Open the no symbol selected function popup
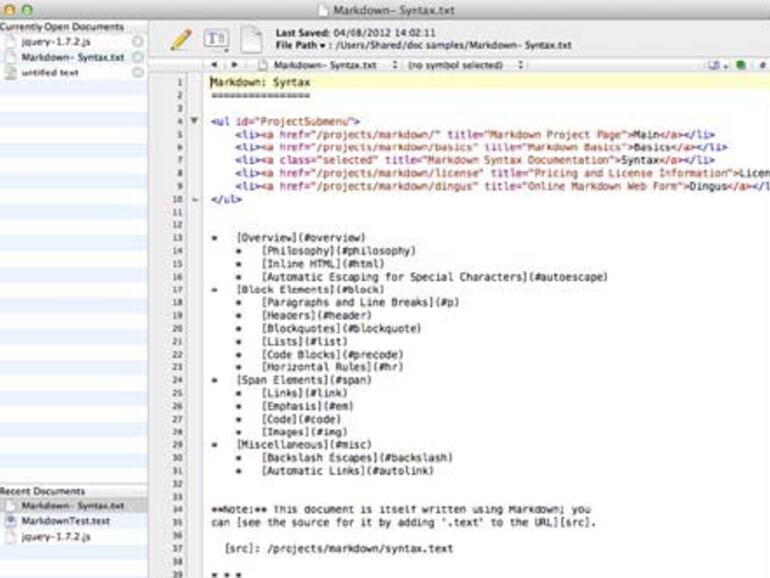The image size is (770, 578). 462,65
